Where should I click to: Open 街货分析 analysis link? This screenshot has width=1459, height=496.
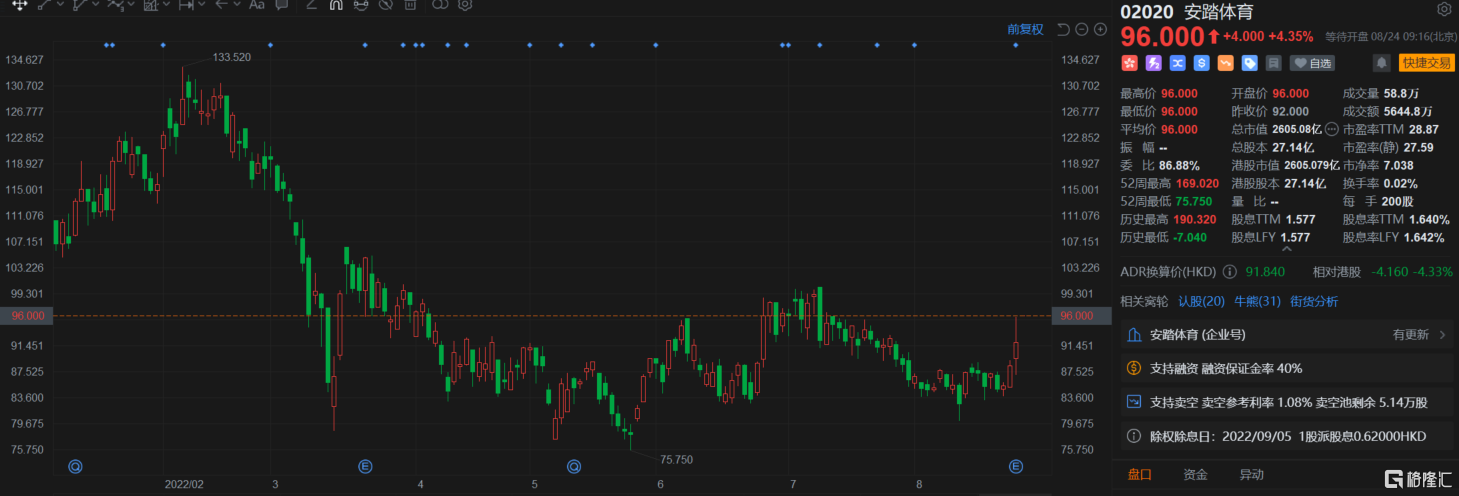click(1313, 301)
